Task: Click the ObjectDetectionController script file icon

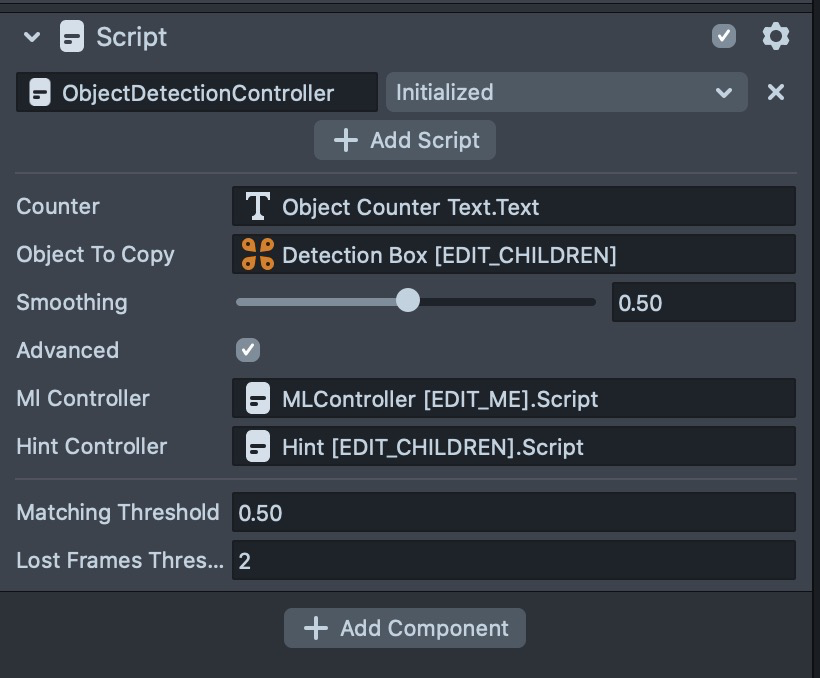Action: pos(40,93)
